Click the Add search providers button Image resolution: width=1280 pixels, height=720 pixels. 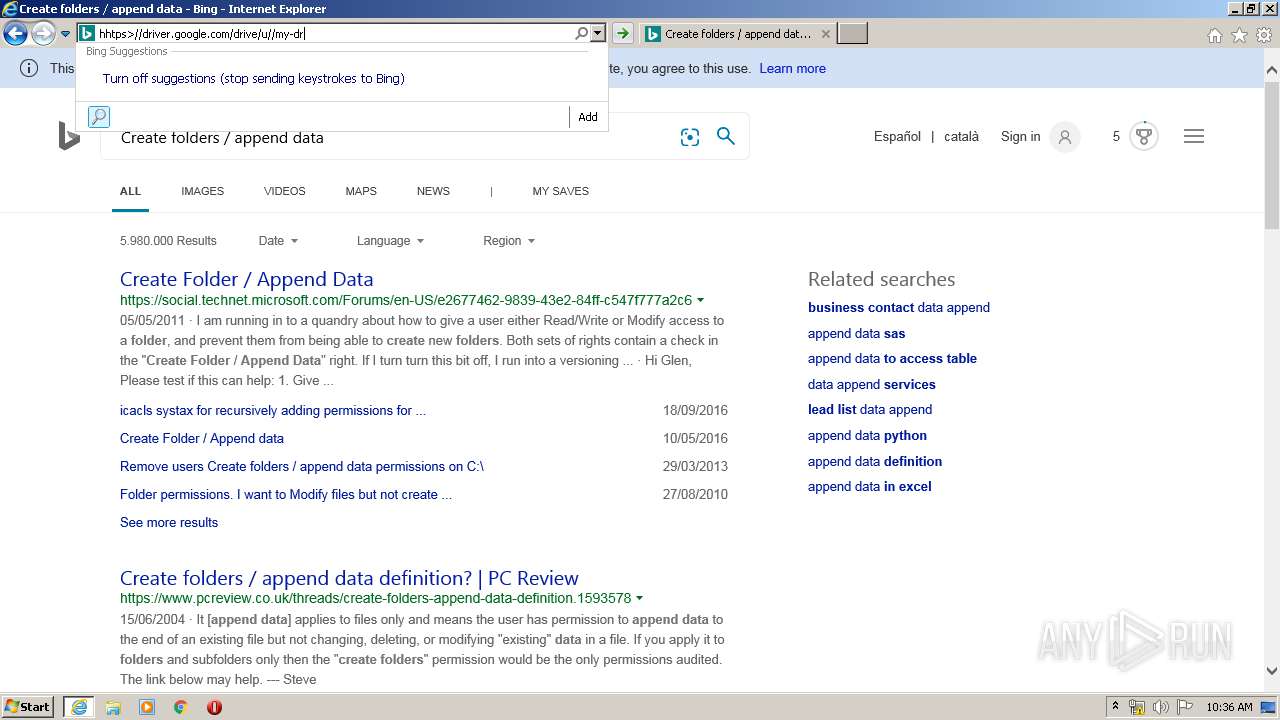pos(588,117)
